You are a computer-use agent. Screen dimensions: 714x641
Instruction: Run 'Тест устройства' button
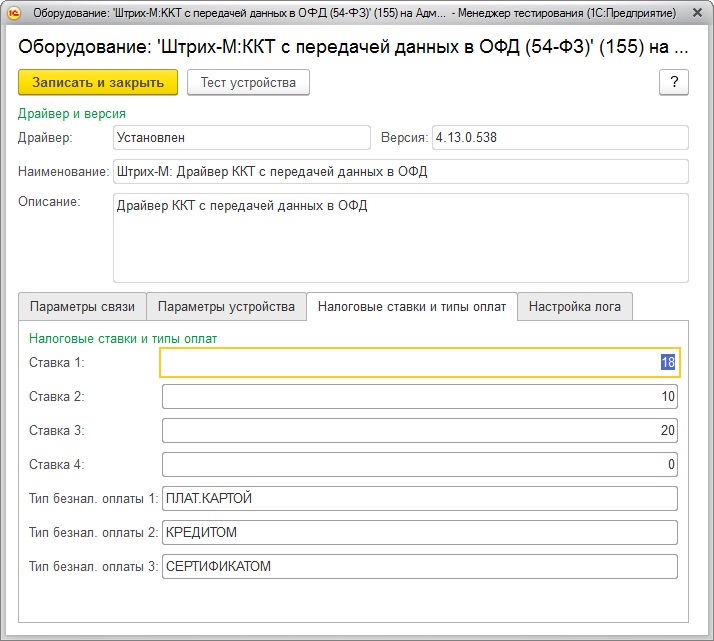pos(248,82)
